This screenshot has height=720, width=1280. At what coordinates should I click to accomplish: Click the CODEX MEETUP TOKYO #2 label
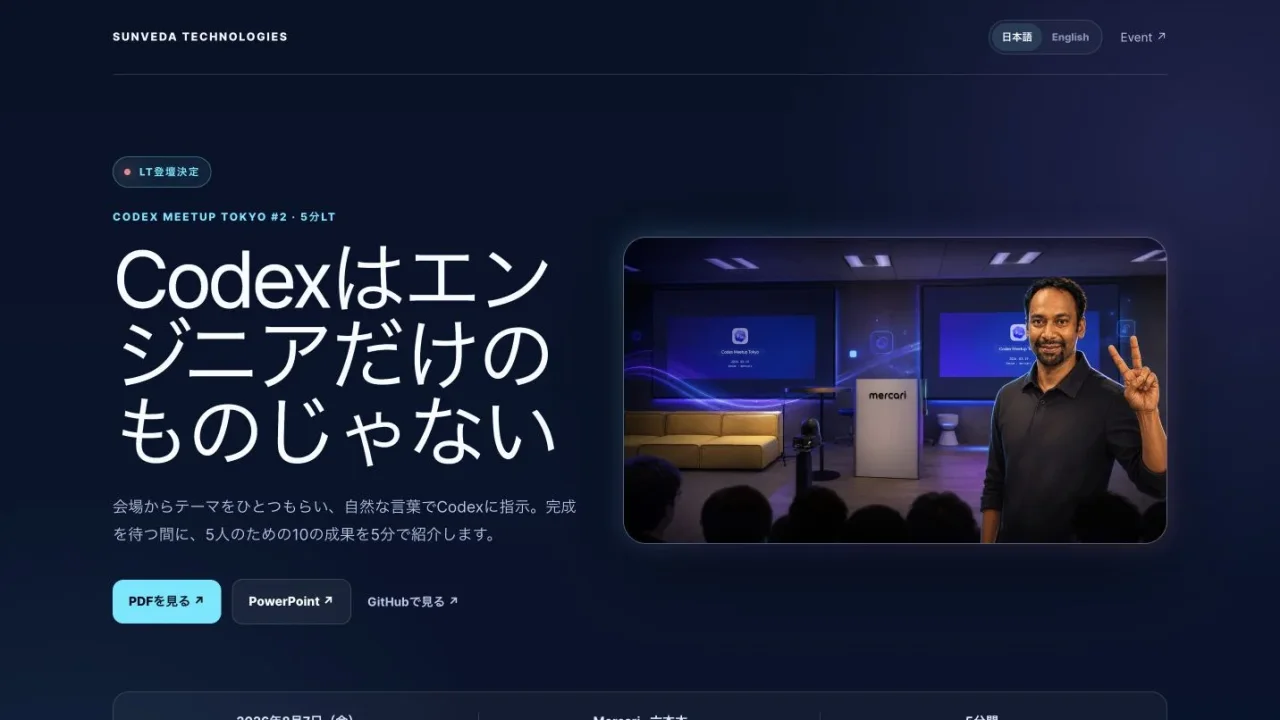pos(224,216)
